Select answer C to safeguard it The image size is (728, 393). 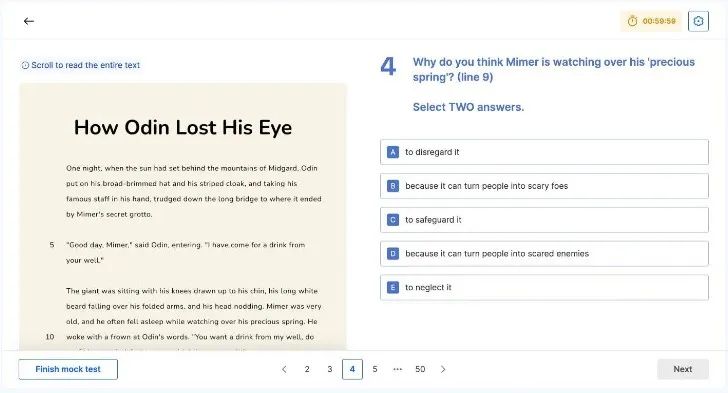[544, 220]
